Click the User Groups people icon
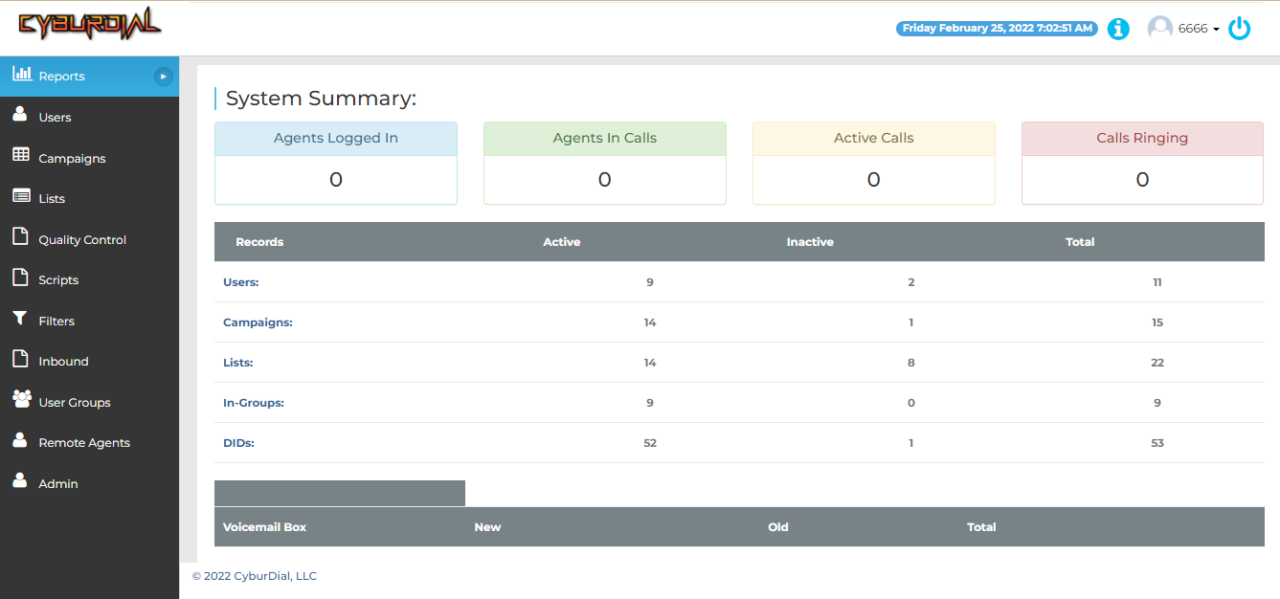 coord(20,401)
